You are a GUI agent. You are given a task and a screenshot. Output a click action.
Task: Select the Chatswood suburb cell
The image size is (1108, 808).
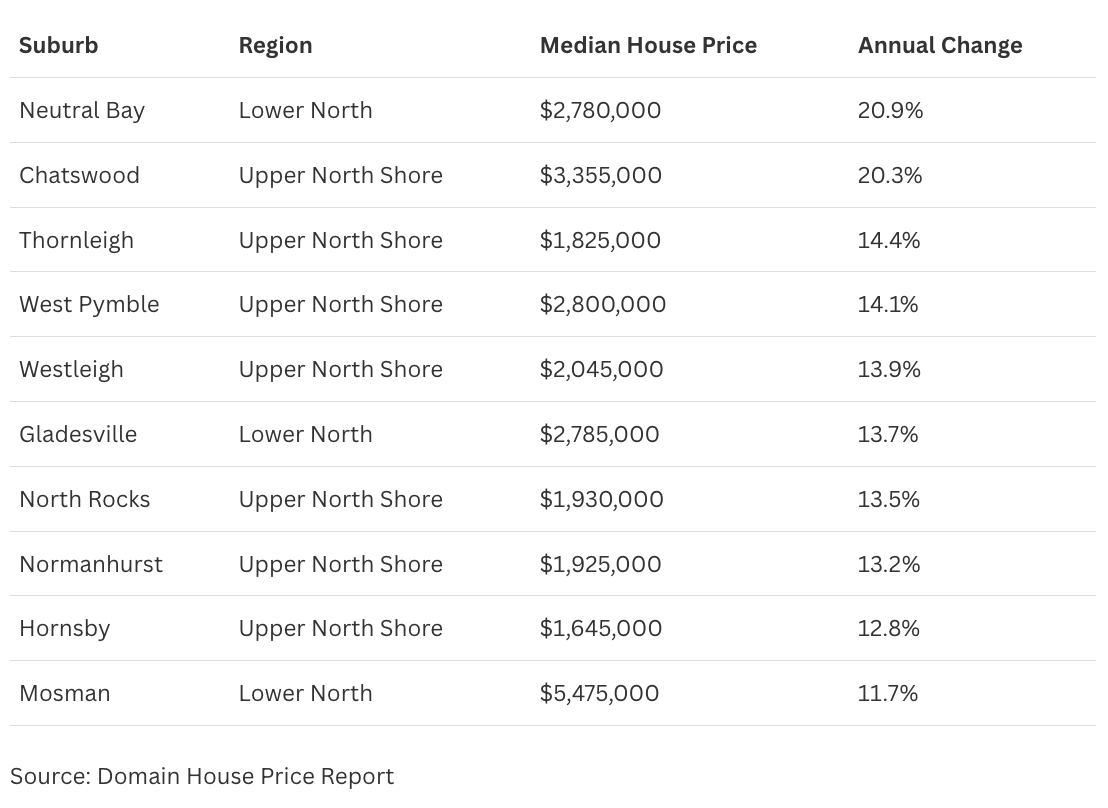[79, 175]
